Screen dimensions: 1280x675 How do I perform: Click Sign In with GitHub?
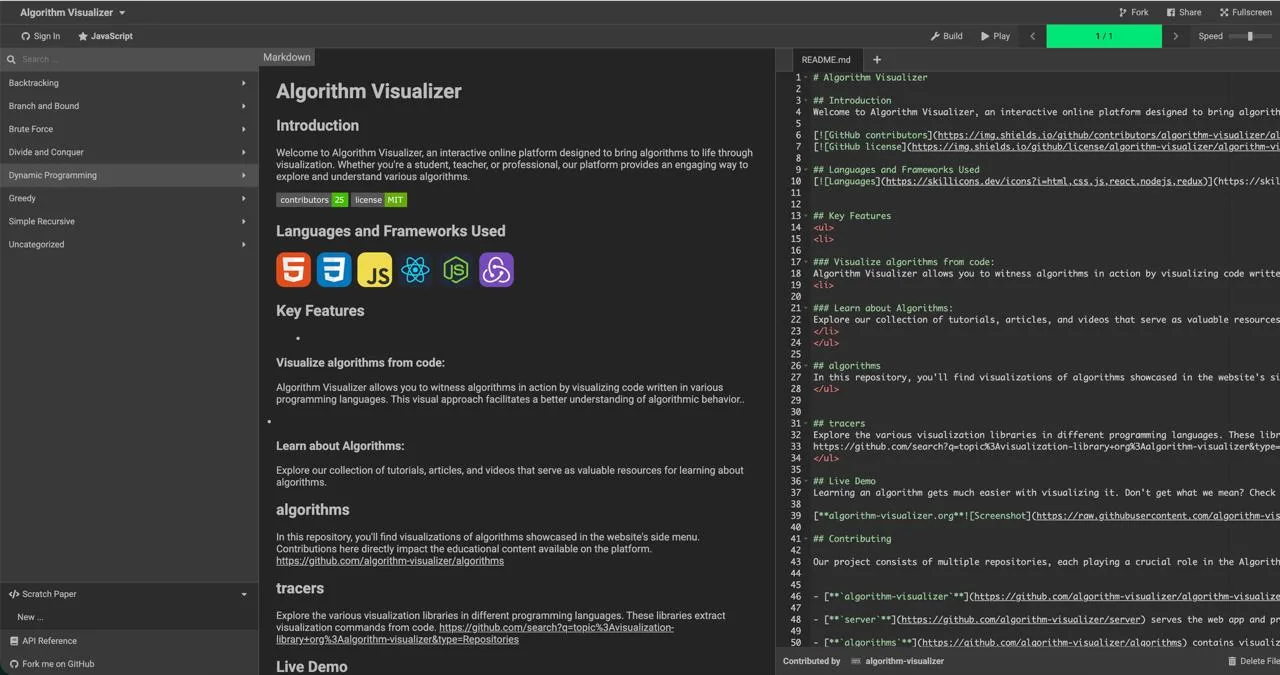coord(40,36)
